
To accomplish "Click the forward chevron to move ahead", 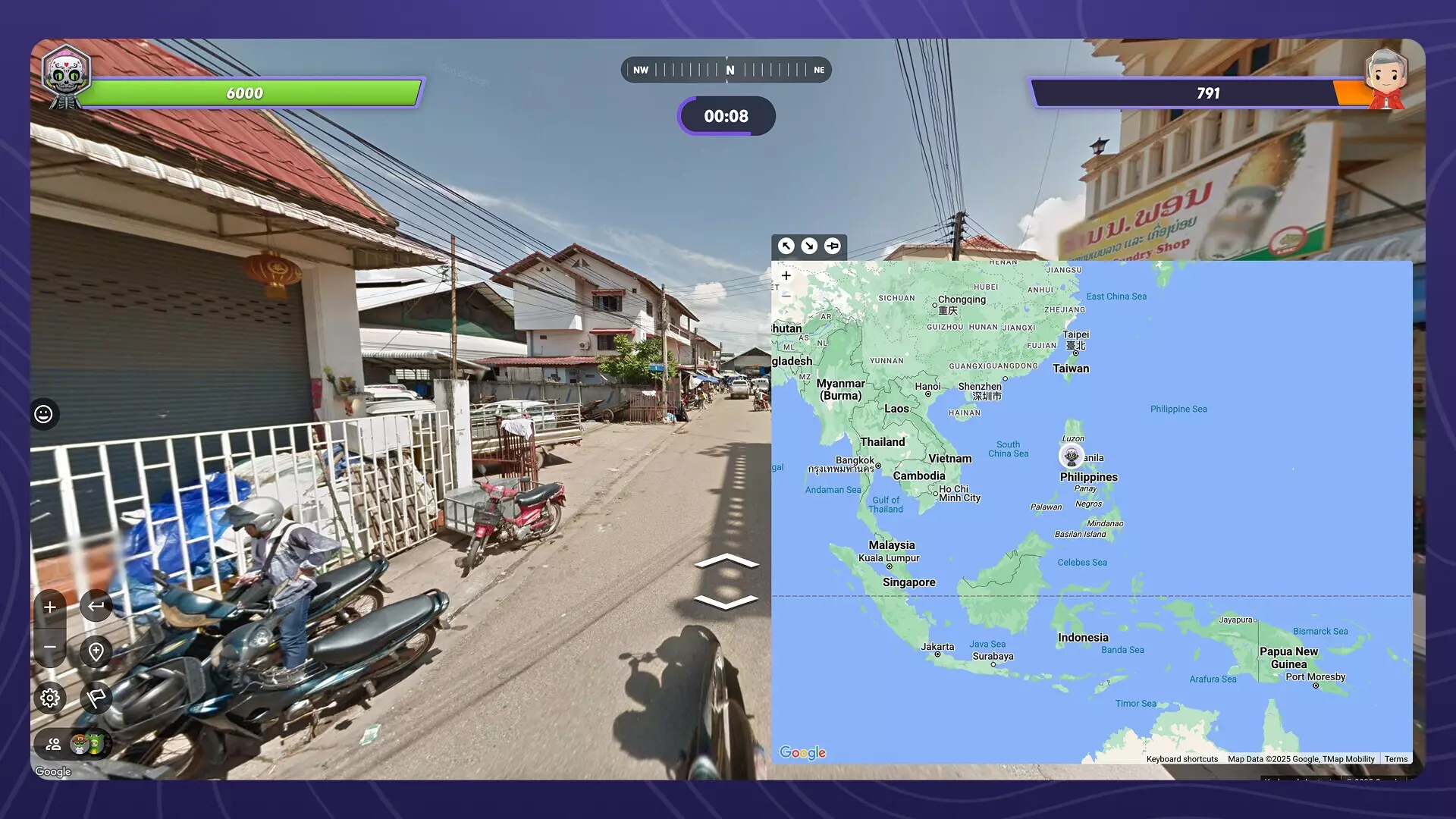I will (x=726, y=563).
